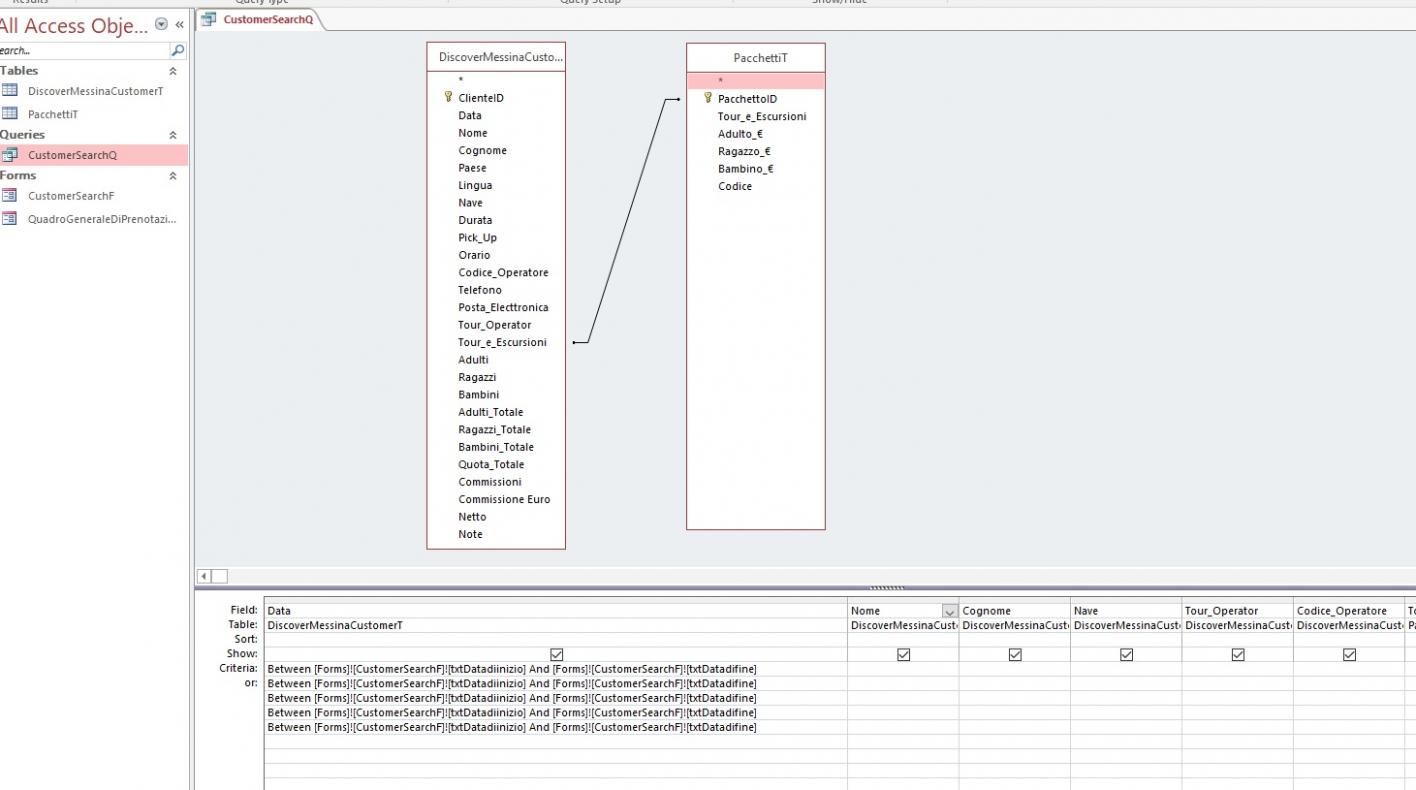
Task: Select the Telefono field
Action: click(480, 290)
